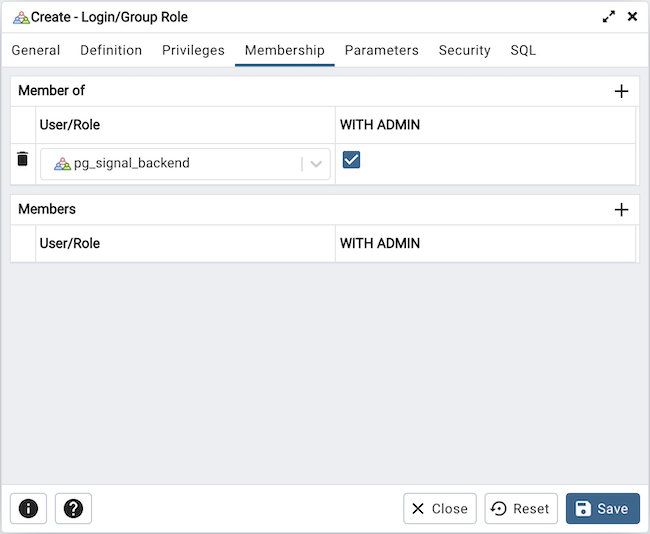Image resolution: width=650 pixels, height=534 pixels.
Task: Close dialog using the title bar X
Action: (x=632, y=17)
